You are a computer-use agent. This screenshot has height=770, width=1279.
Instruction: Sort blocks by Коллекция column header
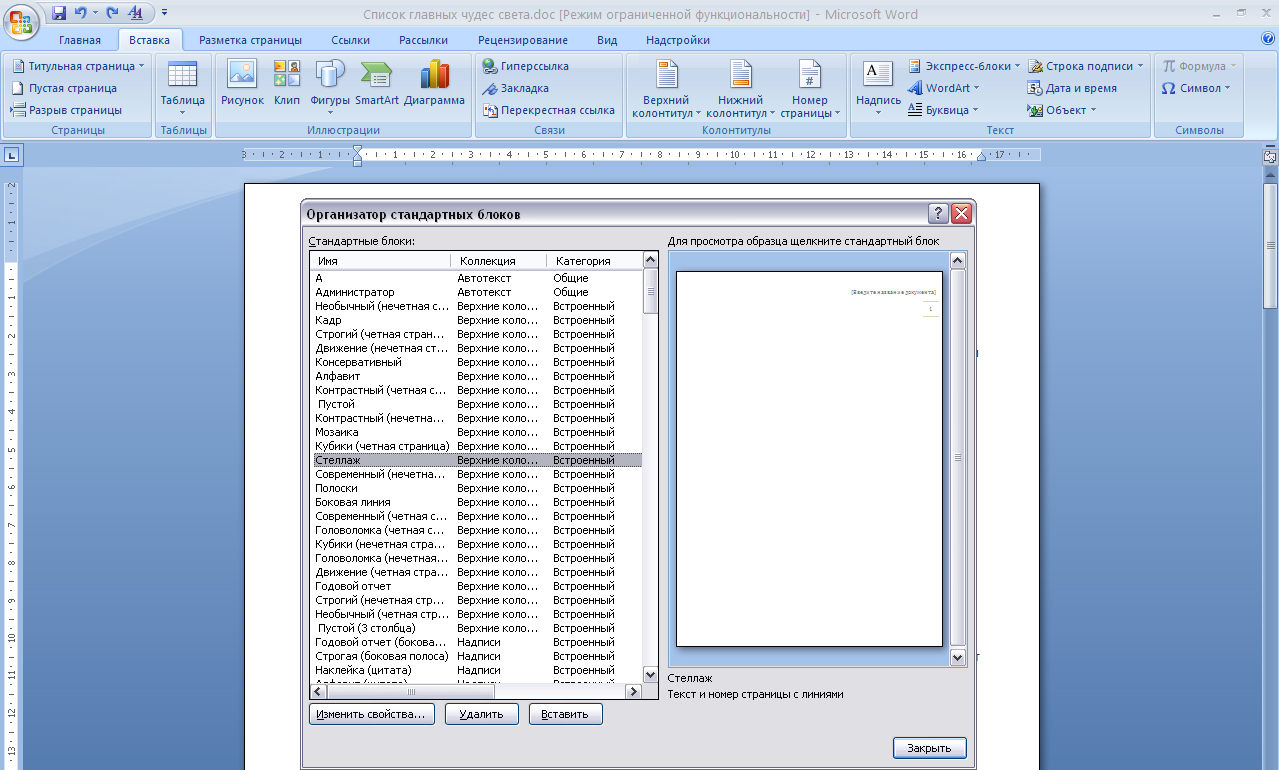(499, 261)
